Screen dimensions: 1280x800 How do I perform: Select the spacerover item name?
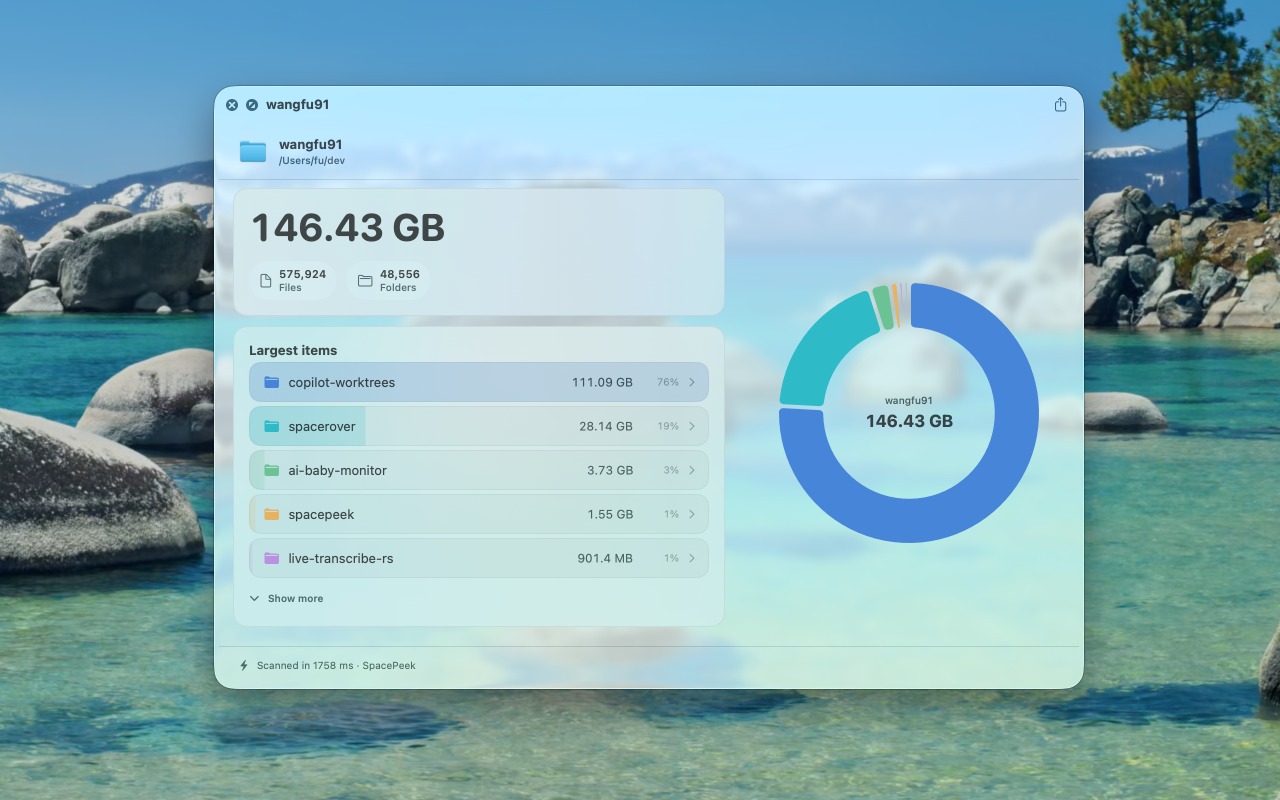(322, 426)
